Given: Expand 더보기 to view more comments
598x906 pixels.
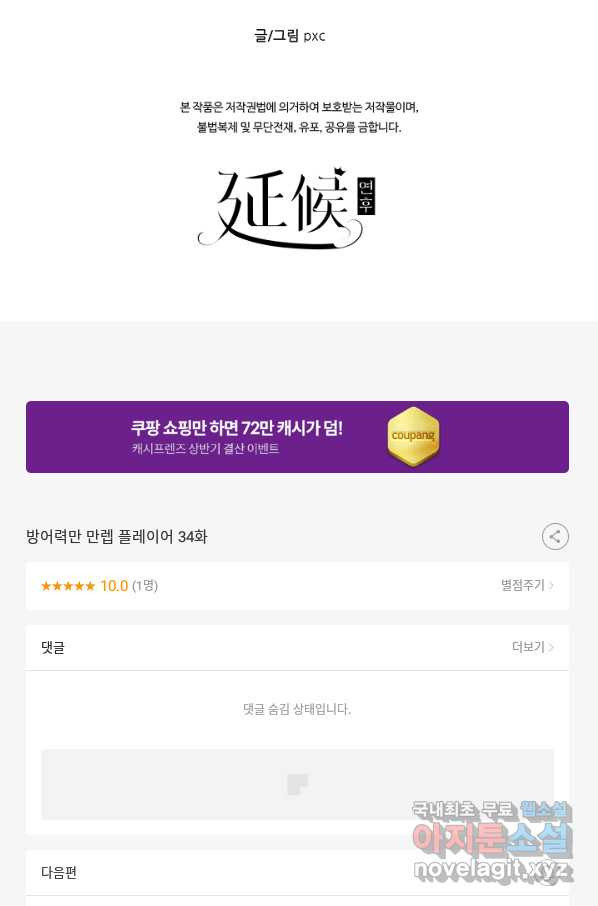Looking at the screenshot, I should click(533, 647).
